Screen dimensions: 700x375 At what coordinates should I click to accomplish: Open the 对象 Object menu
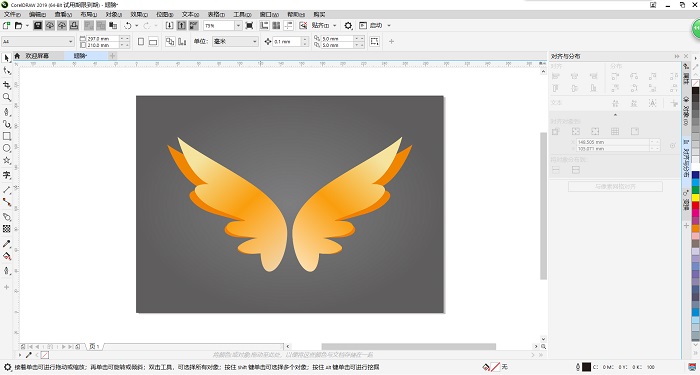113,14
